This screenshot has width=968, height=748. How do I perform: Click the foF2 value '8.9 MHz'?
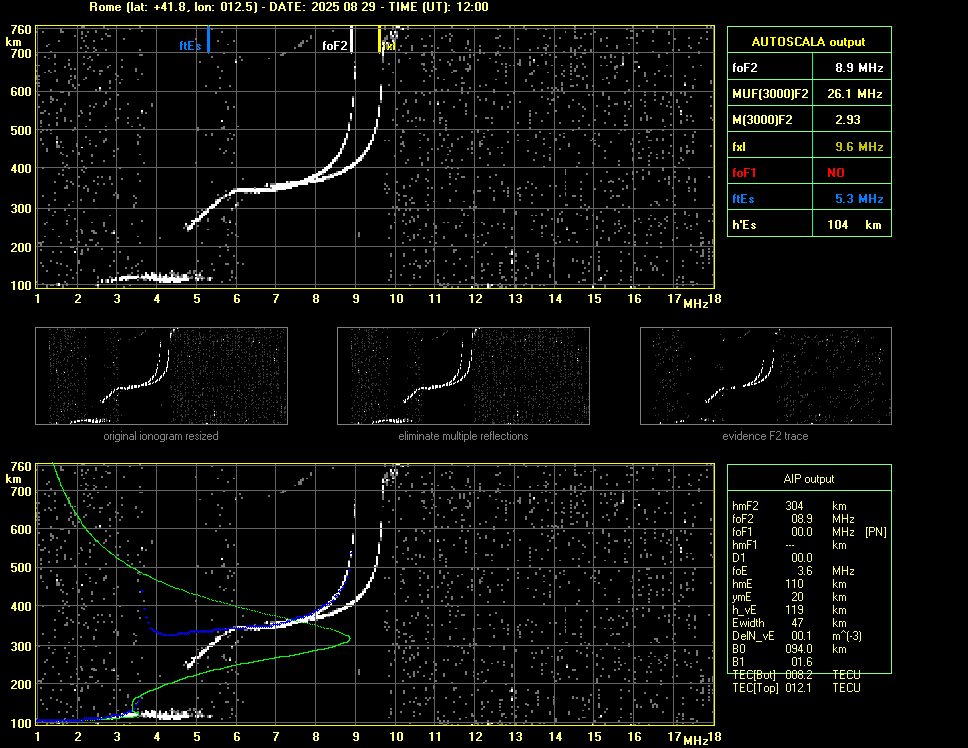coord(859,68)
